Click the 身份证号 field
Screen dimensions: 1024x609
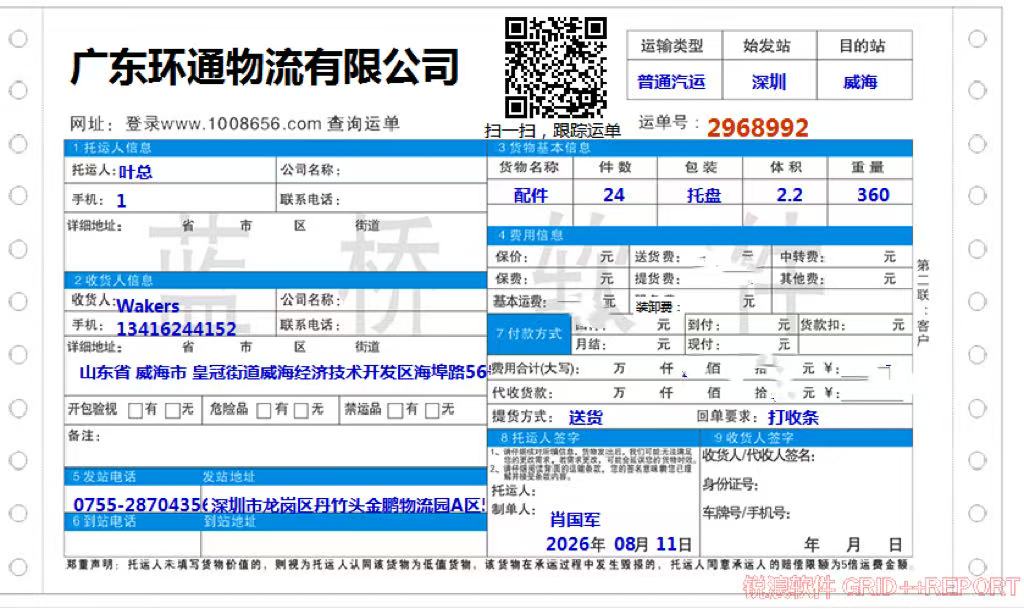coord(806,484)
